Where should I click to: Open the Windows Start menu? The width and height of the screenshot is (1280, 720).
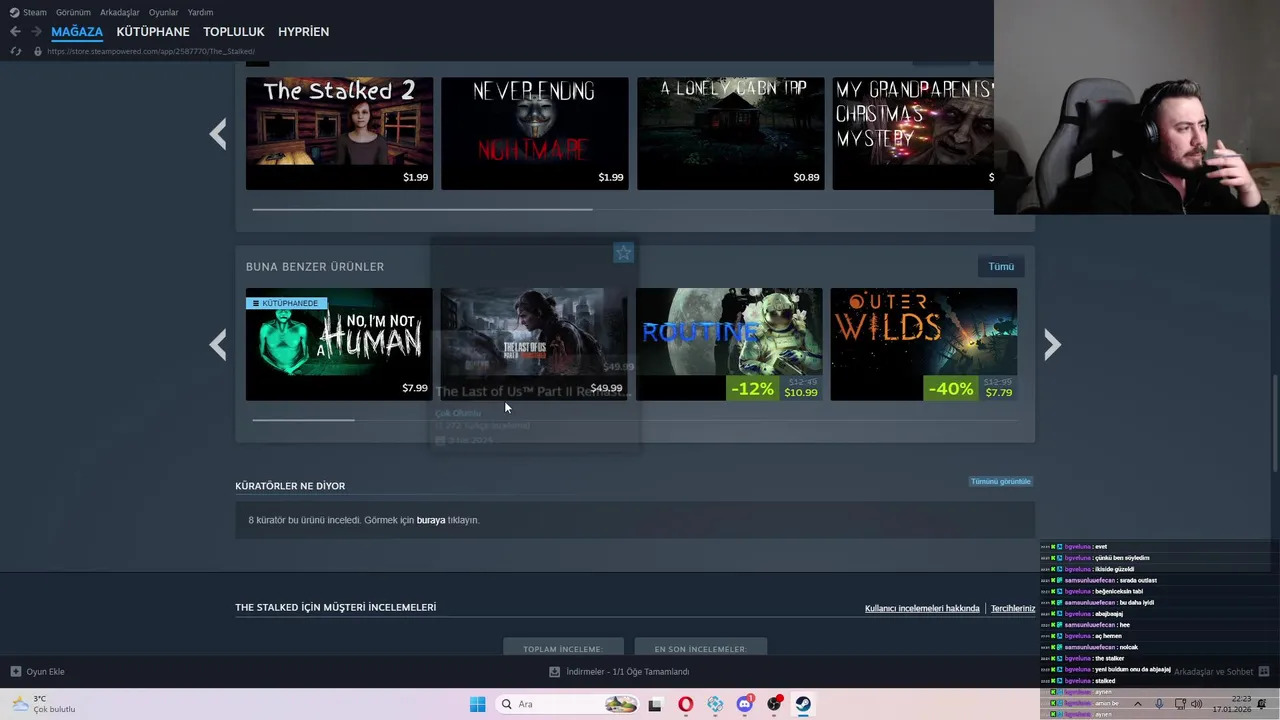[477, 704]
